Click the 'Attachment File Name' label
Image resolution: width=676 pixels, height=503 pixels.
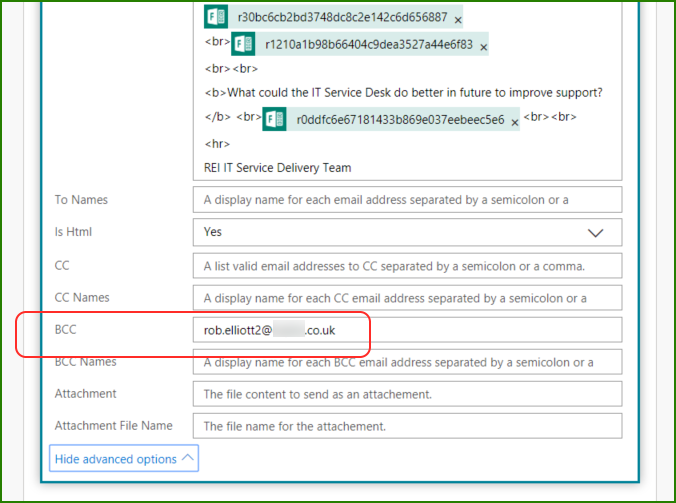coord(113,425)
